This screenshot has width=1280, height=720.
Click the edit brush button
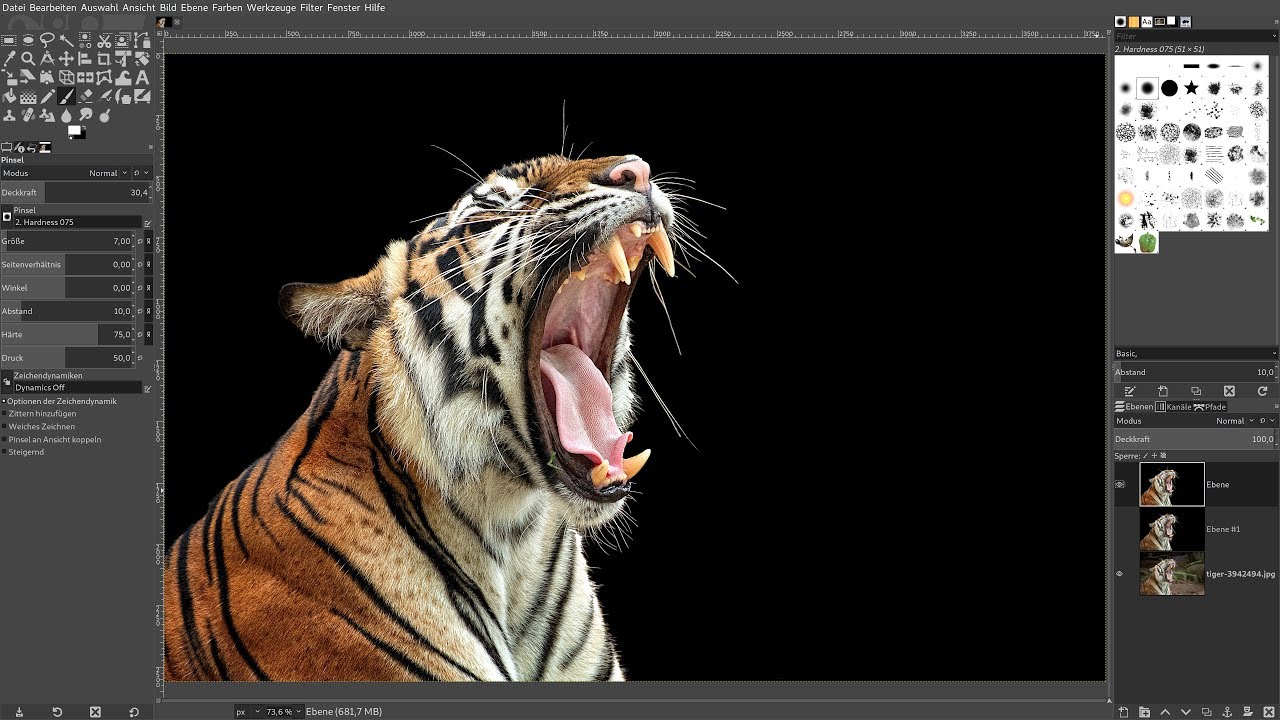(x=1130, y=391)
